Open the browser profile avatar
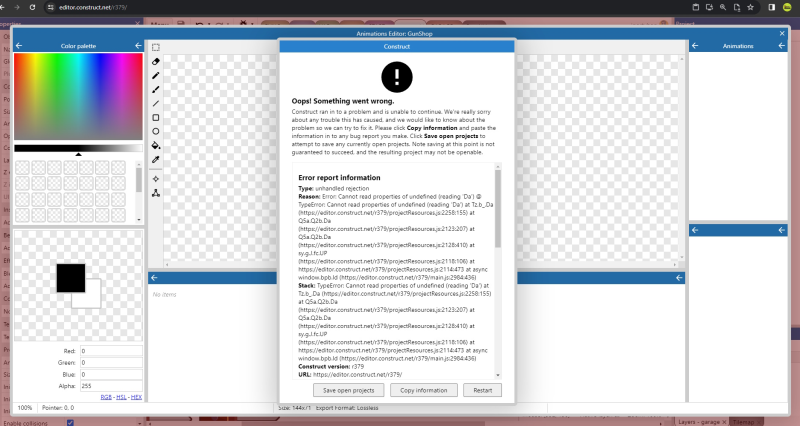The height and width of the screenshot is (426, 800). [787, 7]
